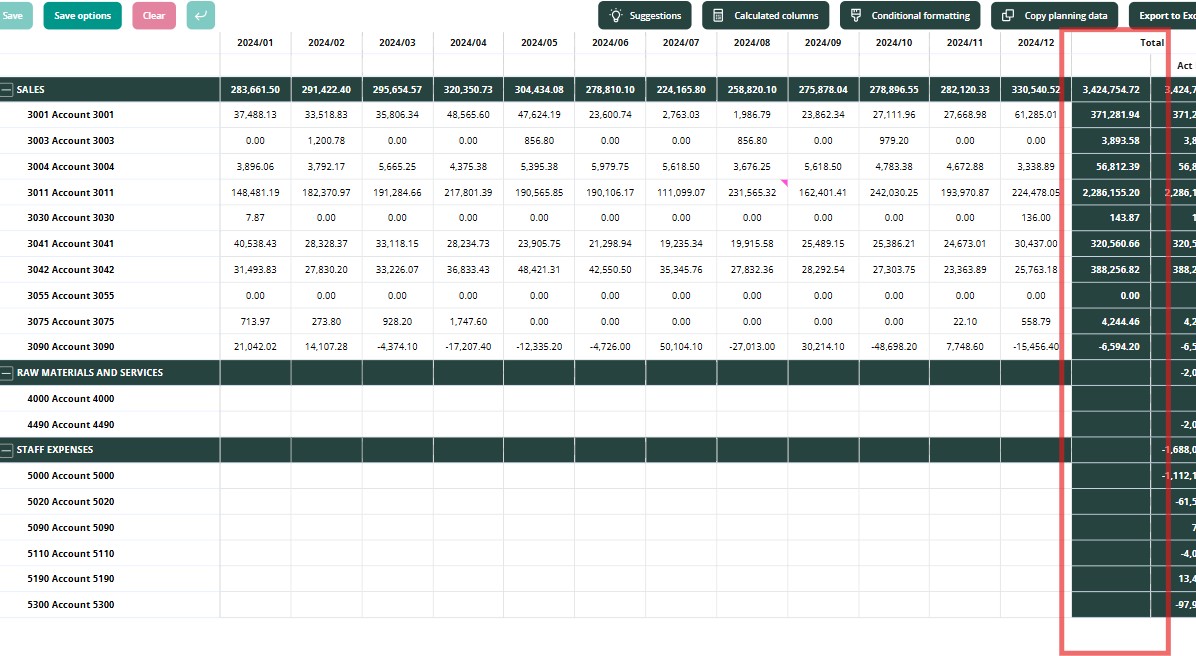This screenshot has width=1196, height=656.
Task: Select the 2024/12 column header
Action: [1035, 43]
